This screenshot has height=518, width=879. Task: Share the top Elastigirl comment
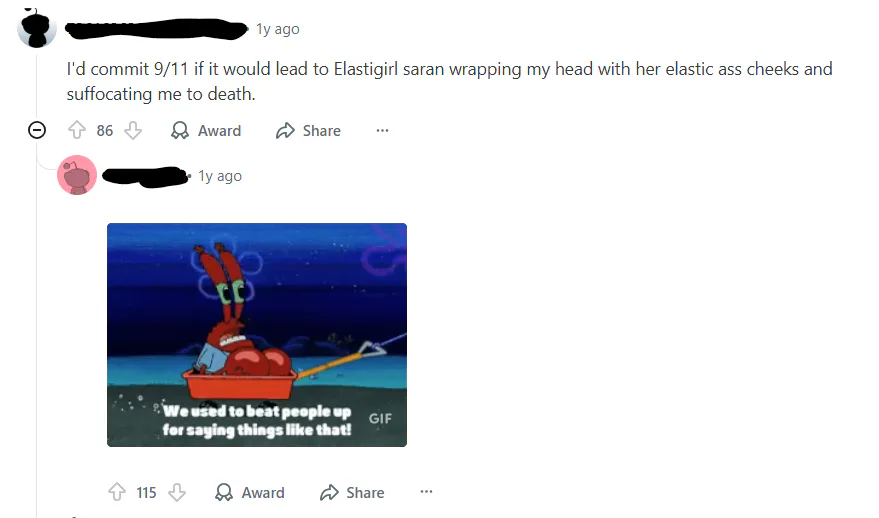tap(308, 130)
